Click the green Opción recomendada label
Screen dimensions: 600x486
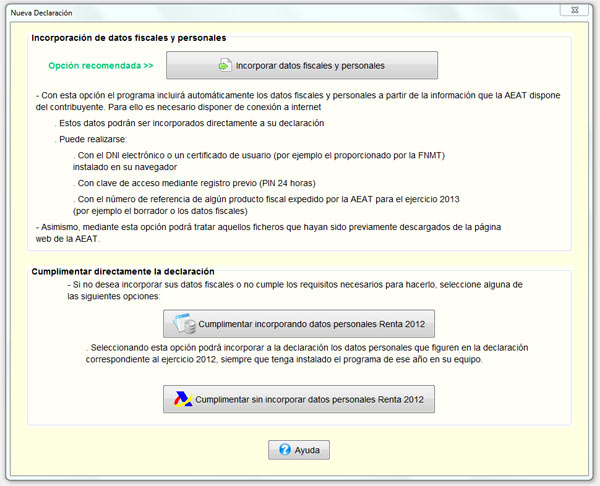click(x=101, y=66)
